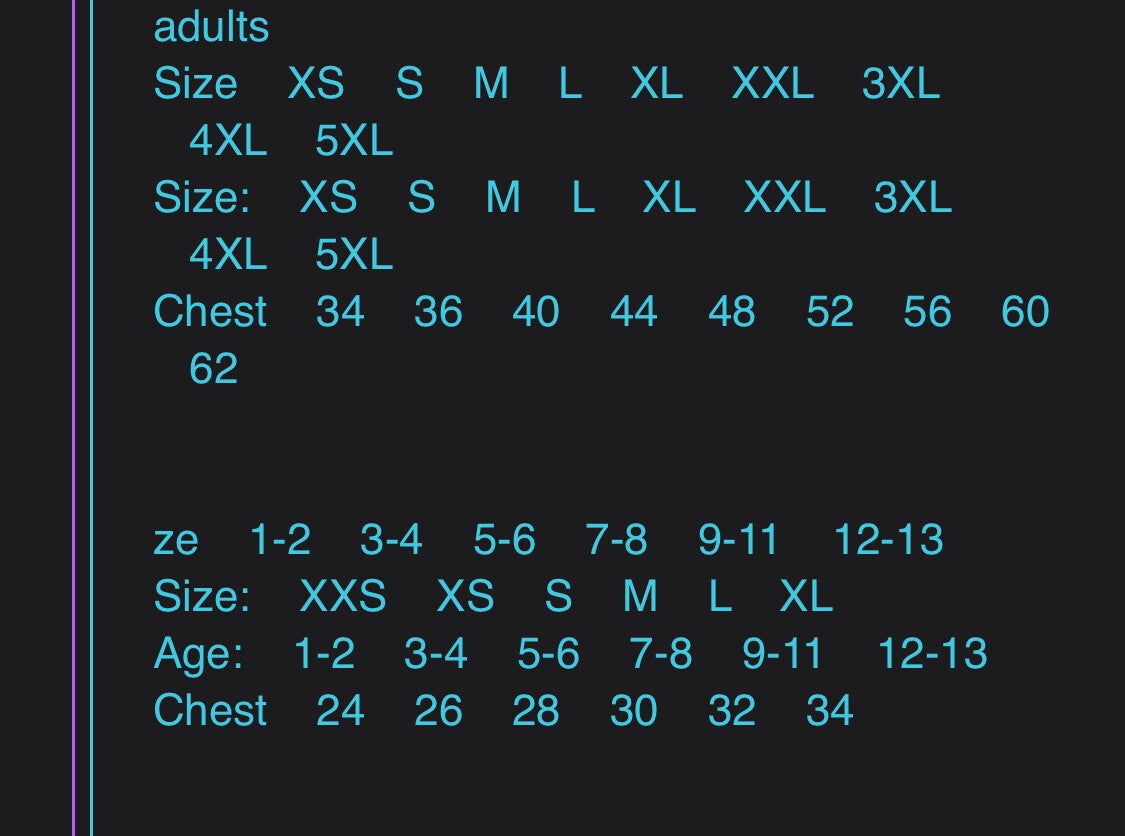Click the wrapped chest value 62

(x=213, y=369)
